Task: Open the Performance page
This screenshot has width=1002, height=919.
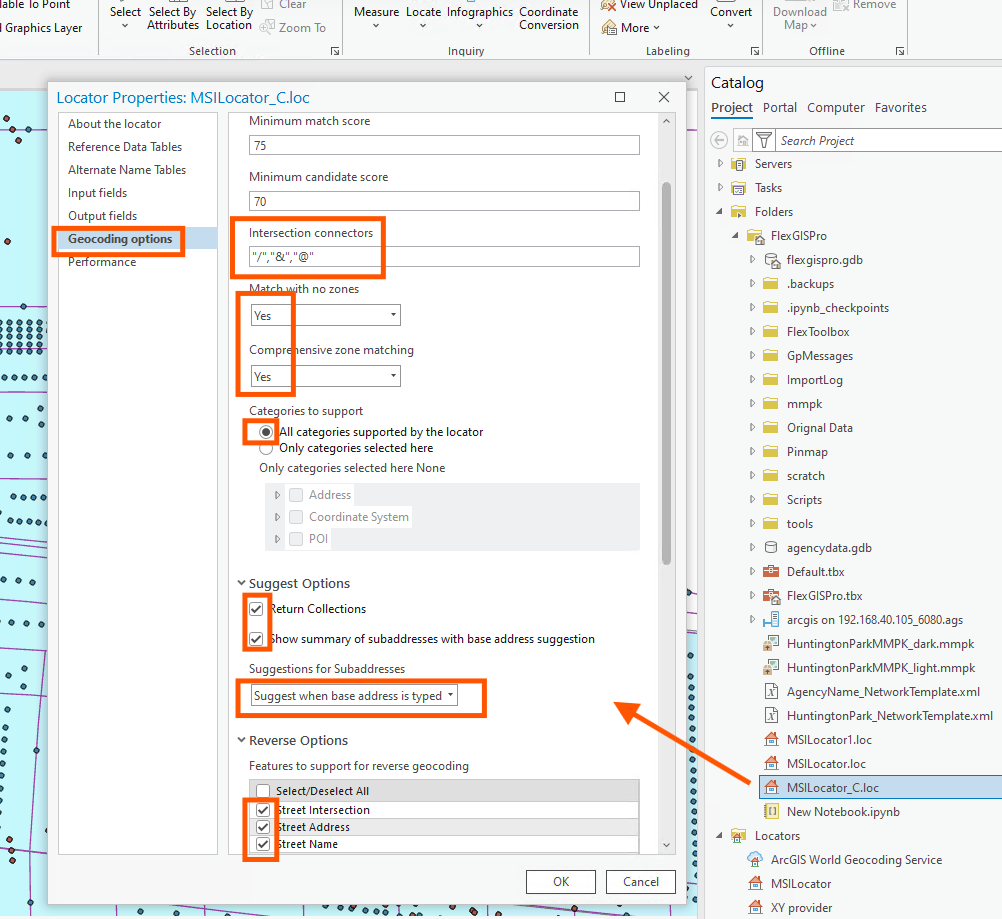Action: click(102, 262)
